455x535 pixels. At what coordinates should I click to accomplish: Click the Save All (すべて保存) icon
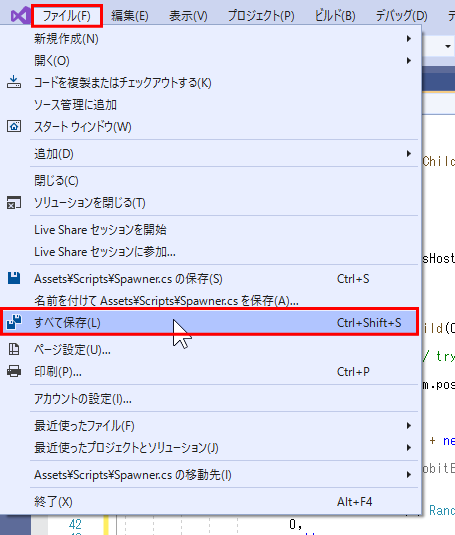14,322
